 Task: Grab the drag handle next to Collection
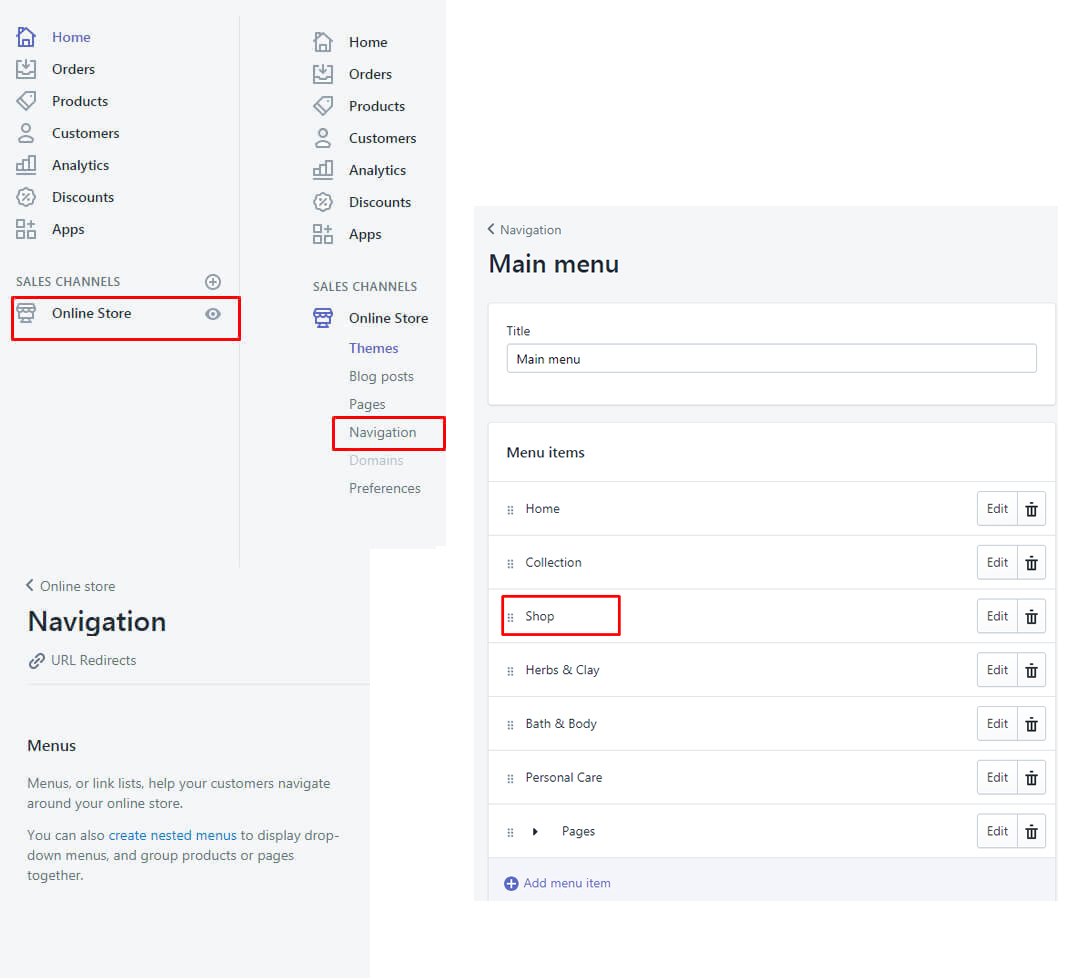click(511, 564)
